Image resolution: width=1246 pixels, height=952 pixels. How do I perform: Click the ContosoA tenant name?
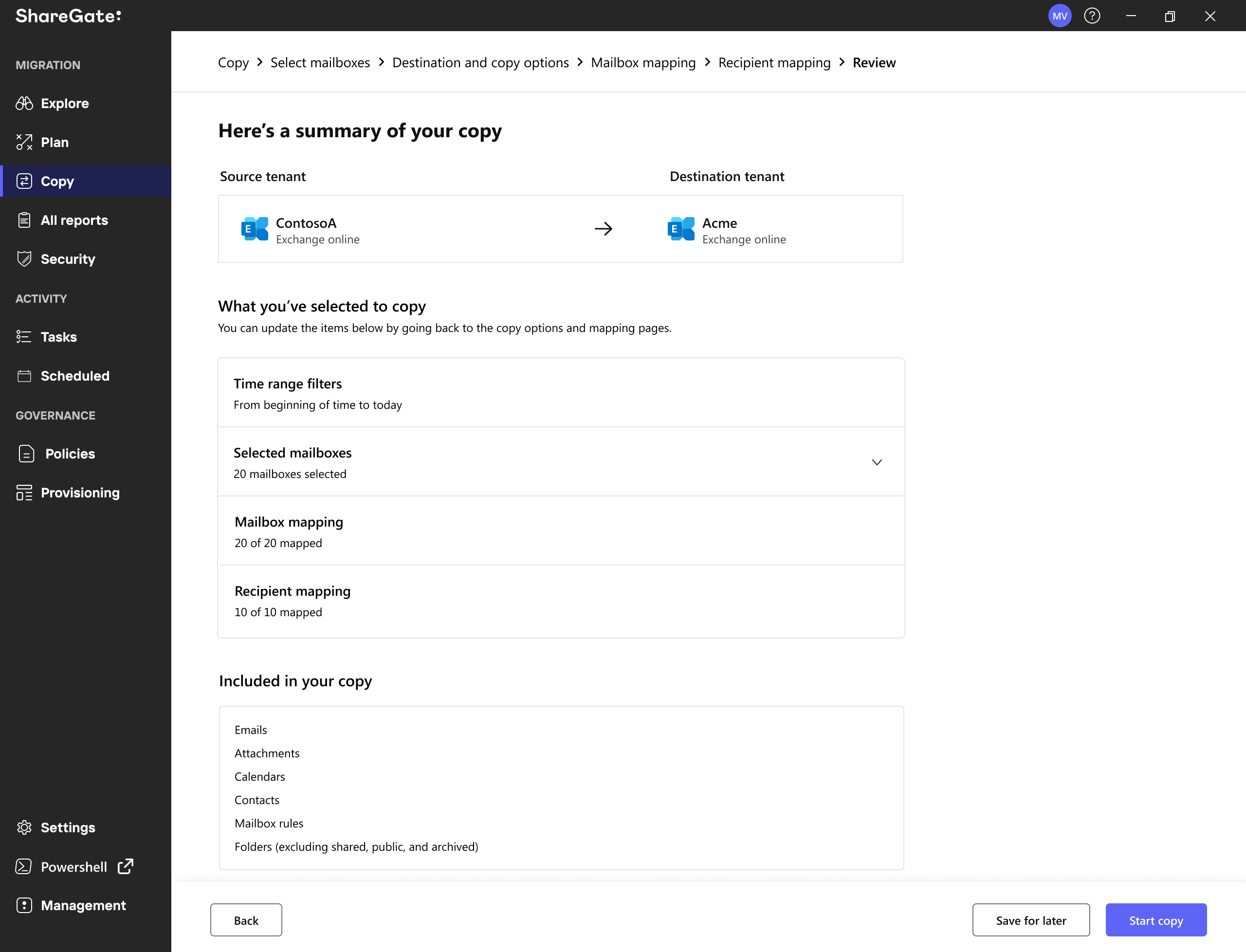pos(306,223)
